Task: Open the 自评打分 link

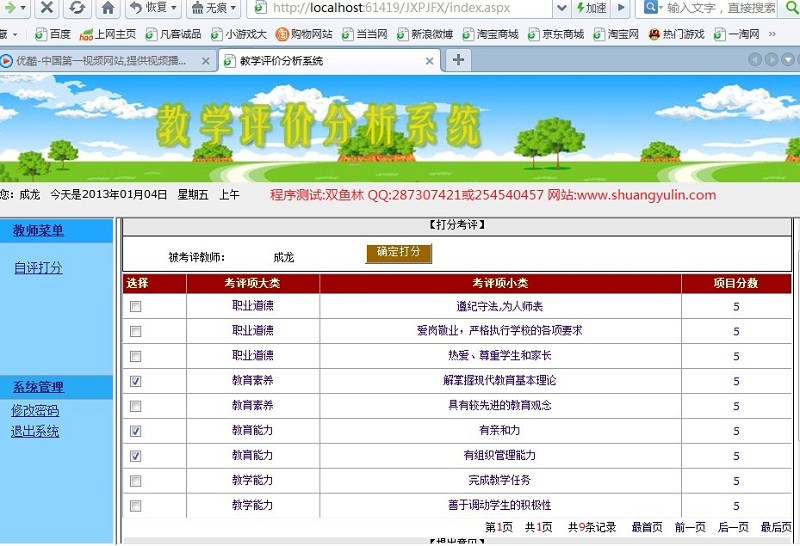Action: (38, 268)
